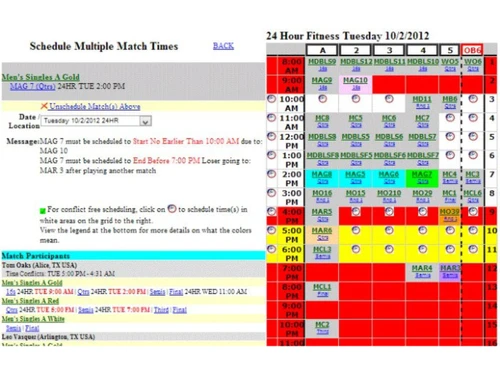Screen dimensions: 500x375
Task: Open MCL3 match at 6:00 PM
Action: click(x=322, y=249)
